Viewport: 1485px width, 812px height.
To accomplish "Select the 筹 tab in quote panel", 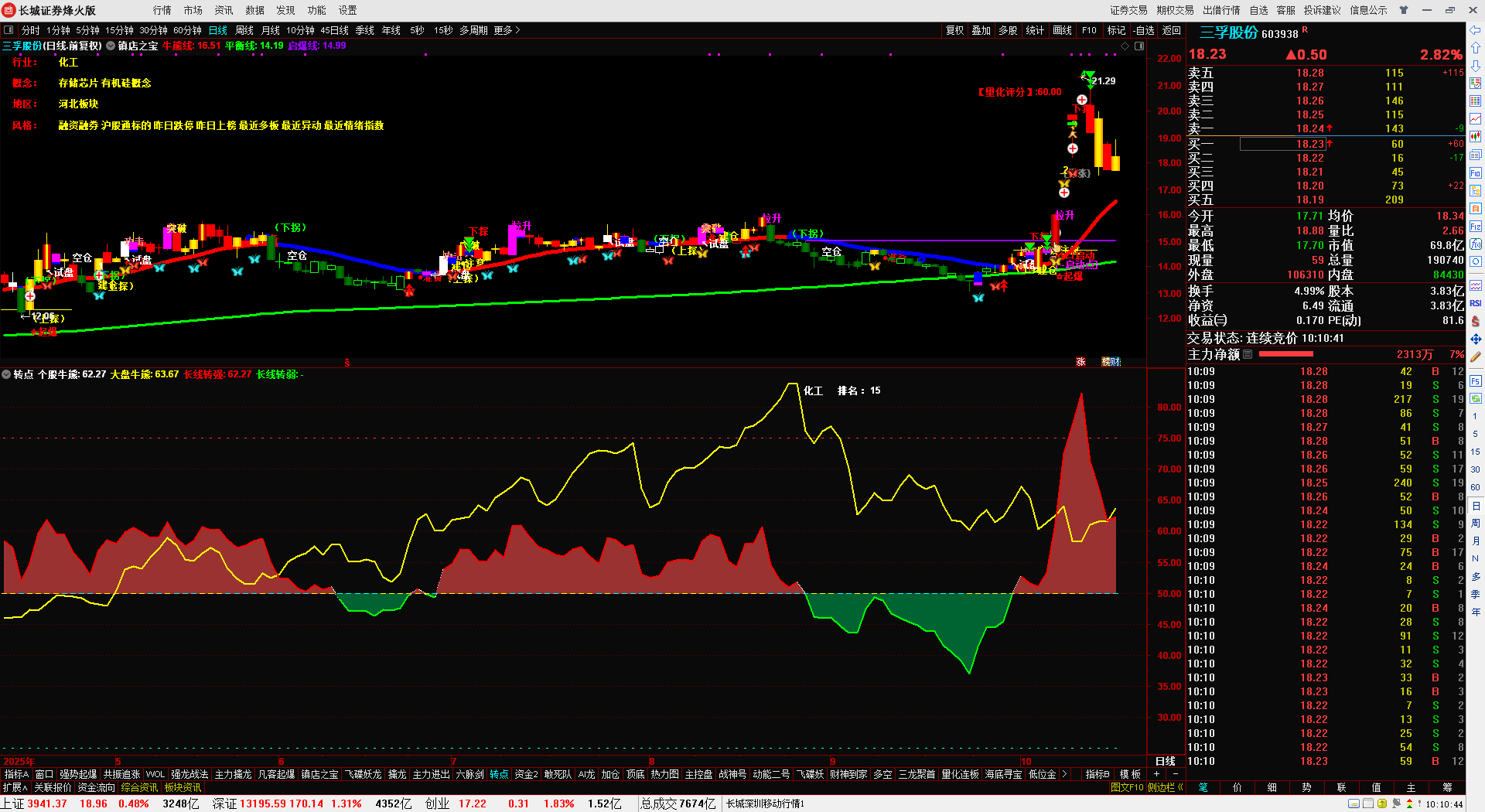I will point(1447,787).
